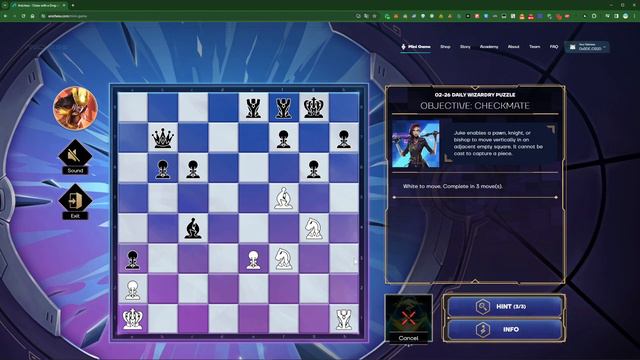Open the Mini Game tab
Image resolution: width=640 pixels, height=360 pixels.
(416, 47)
